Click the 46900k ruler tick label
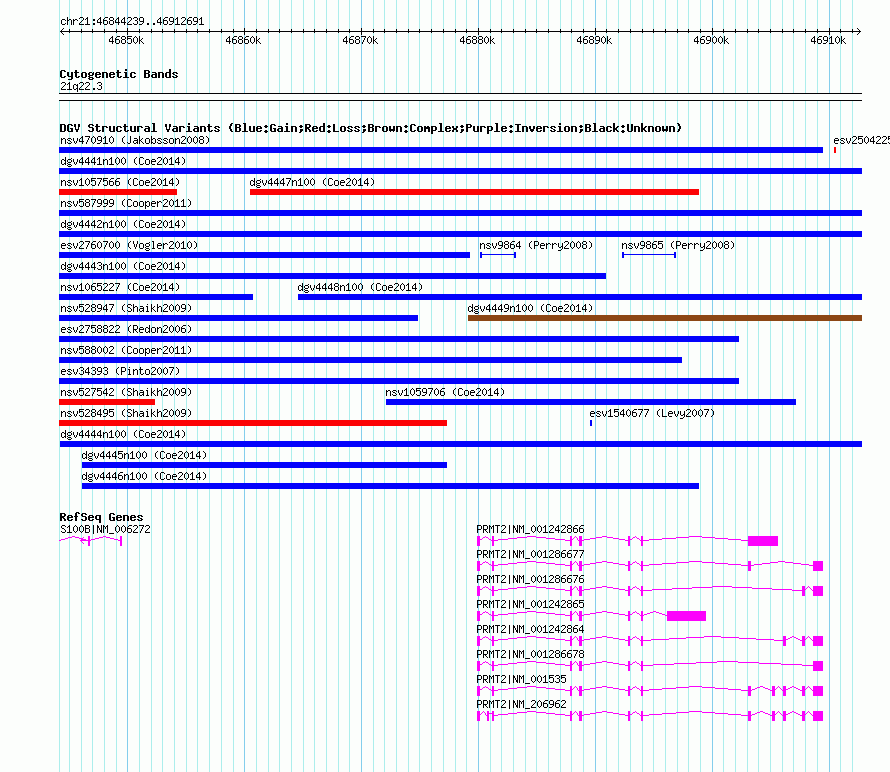890x772 pixels. [711, 40]
